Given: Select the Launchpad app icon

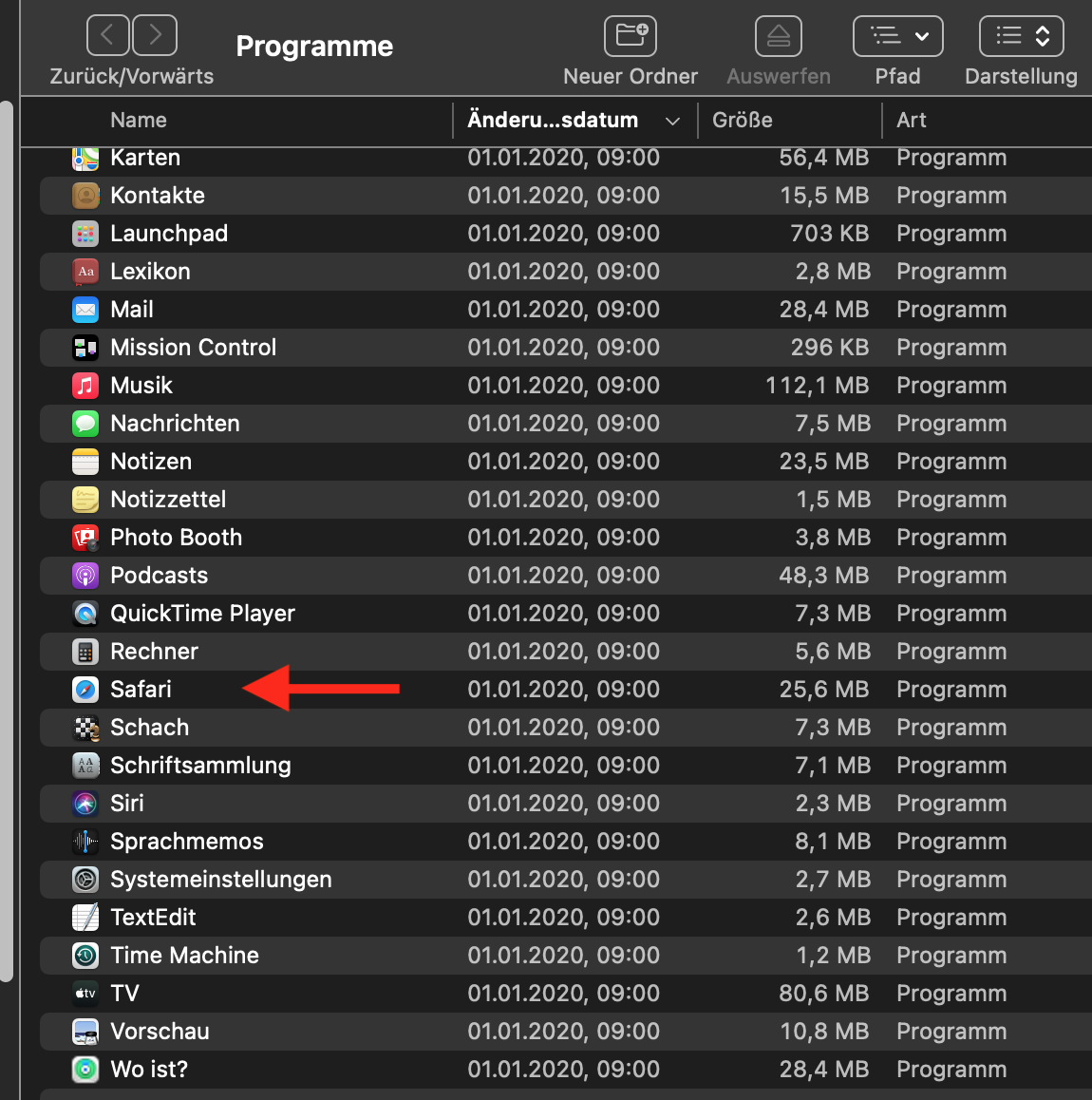Looking at the screenshot, I should click(x=85, y=234).
